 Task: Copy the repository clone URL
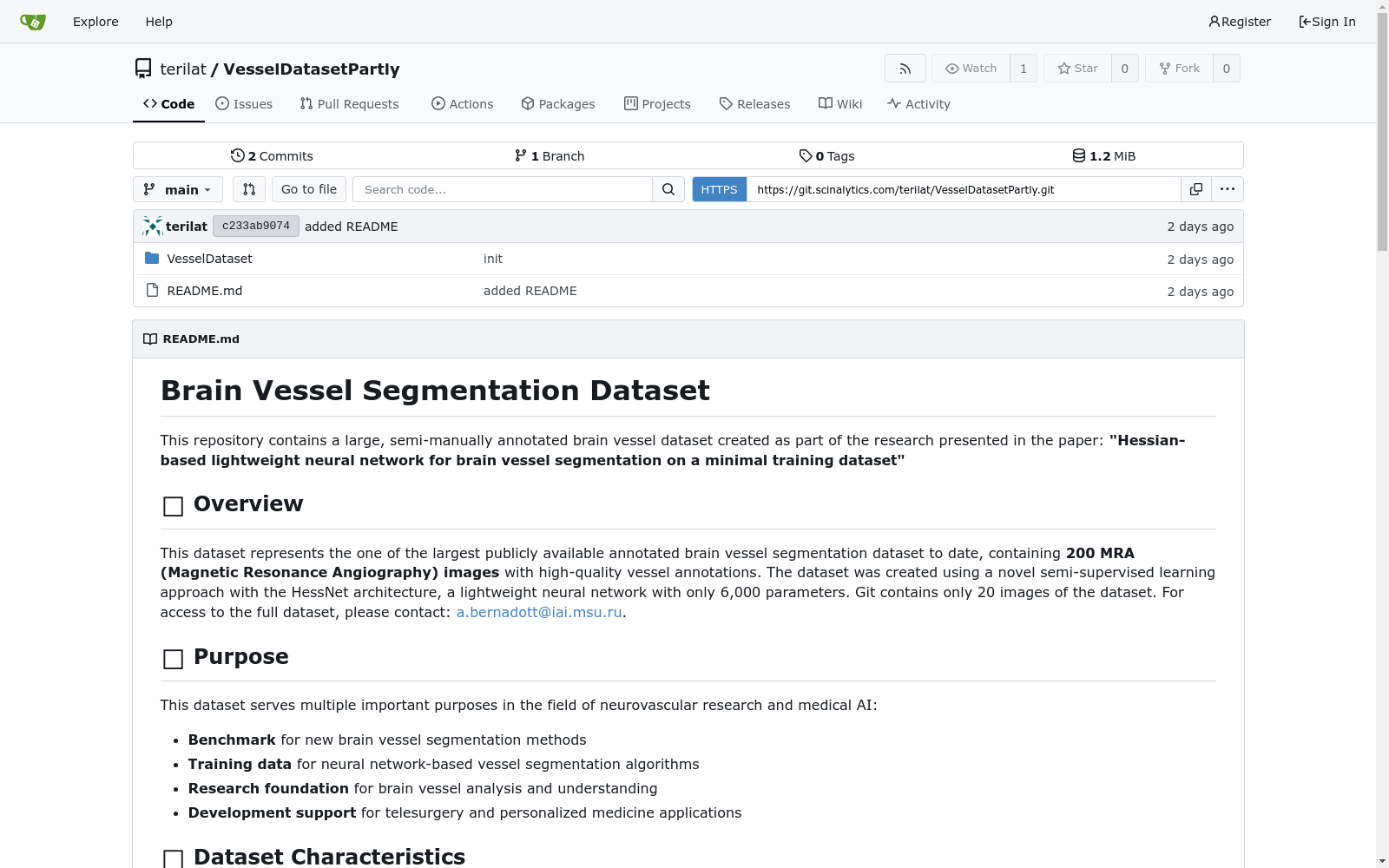point(1195,189)
